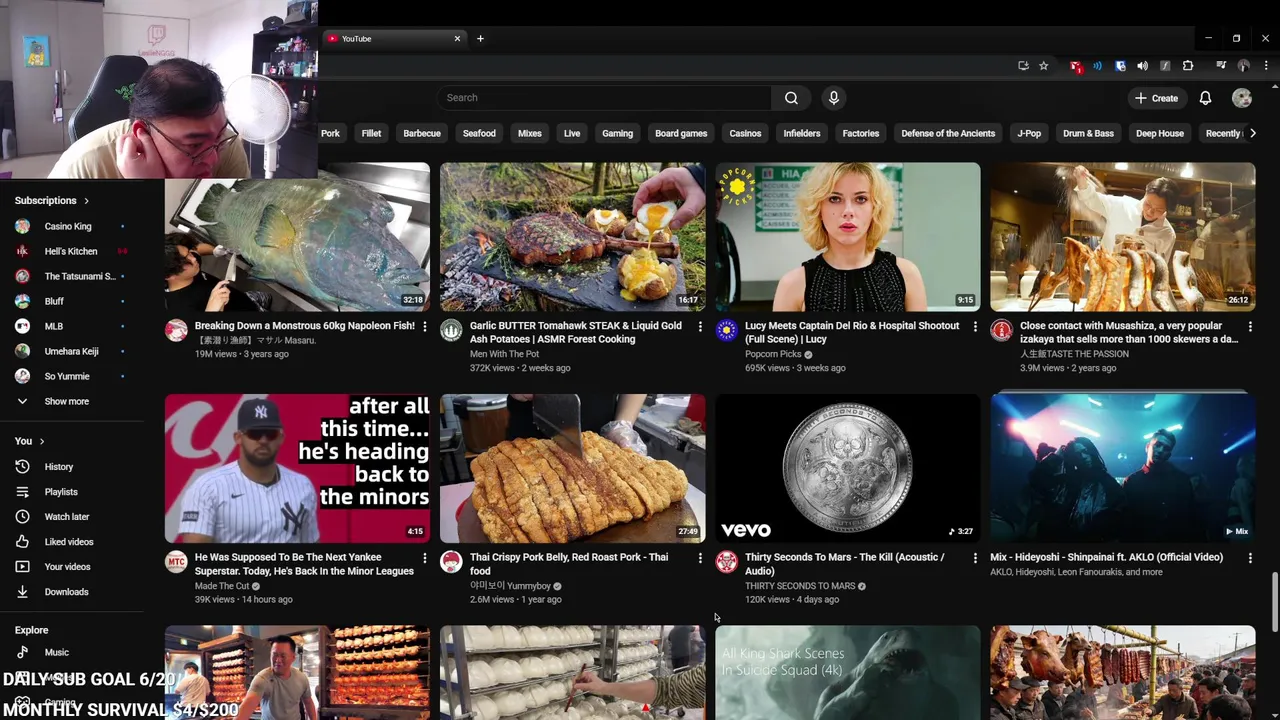Select Defense of the Ancients chip
The image size is (1280, 720).
pyautogui.click(x=948, y=133)
